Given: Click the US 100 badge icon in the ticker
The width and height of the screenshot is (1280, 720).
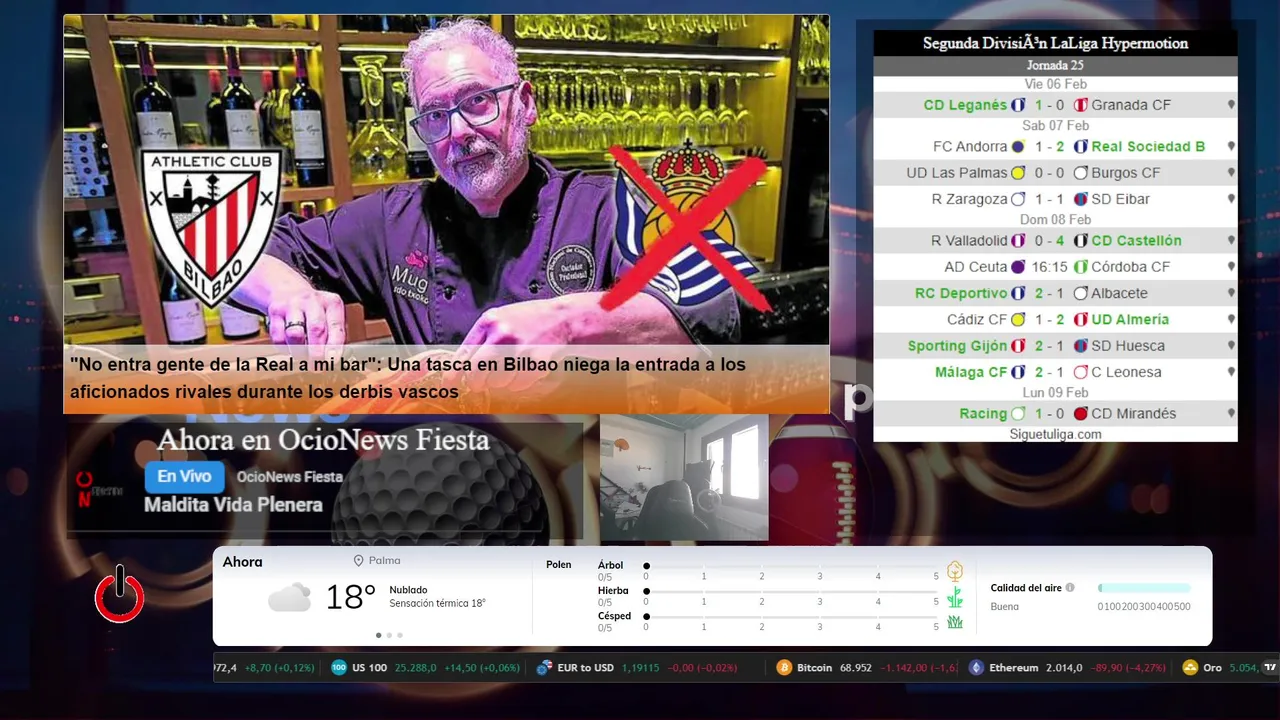Looking at the screenshot, I should pos(339,668).
